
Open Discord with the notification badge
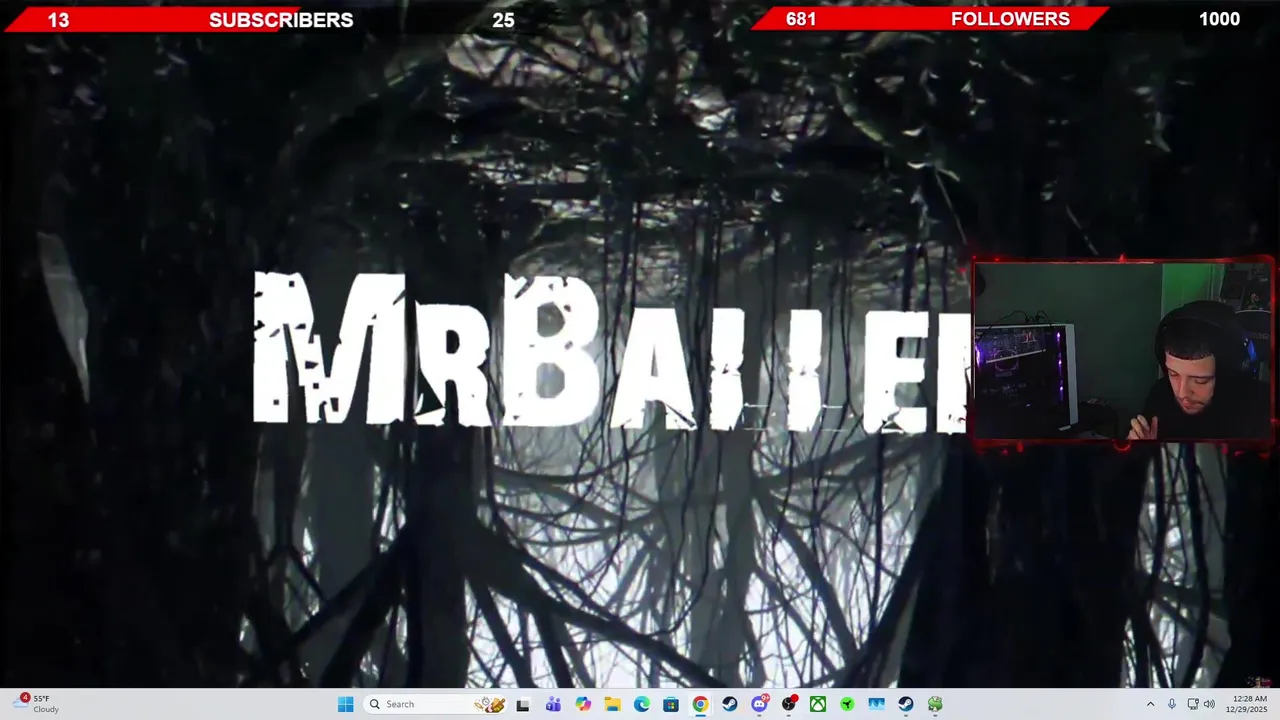(x=759, y=704)
